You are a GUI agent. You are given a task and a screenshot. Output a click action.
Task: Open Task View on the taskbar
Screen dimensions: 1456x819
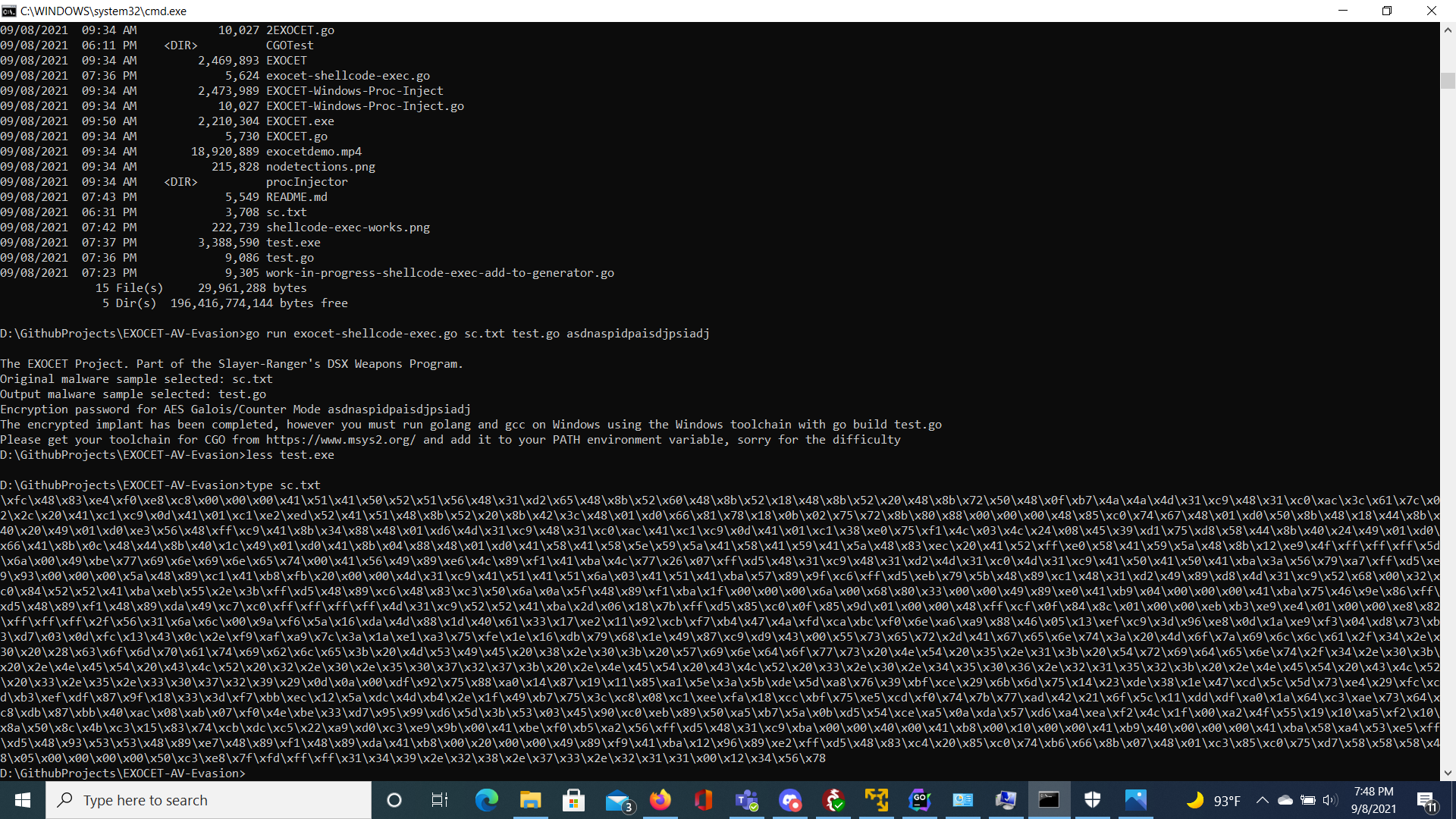pyautogui.click(x=439, y=800)
